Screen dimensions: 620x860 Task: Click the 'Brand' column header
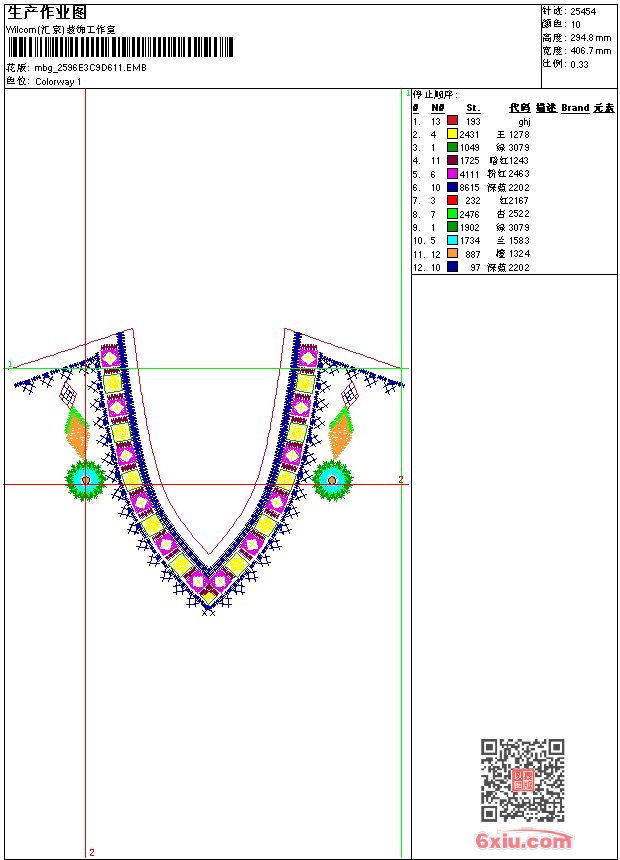[575, 108]
